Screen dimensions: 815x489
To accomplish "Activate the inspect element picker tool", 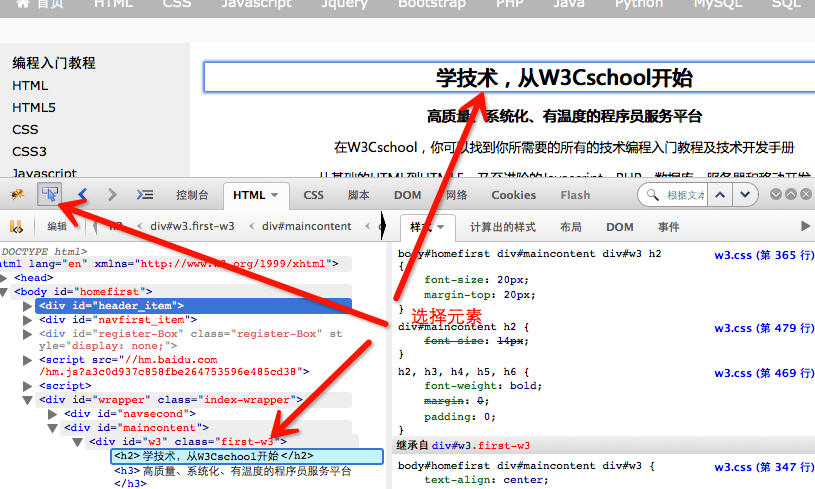I will [x=50, y=195].
